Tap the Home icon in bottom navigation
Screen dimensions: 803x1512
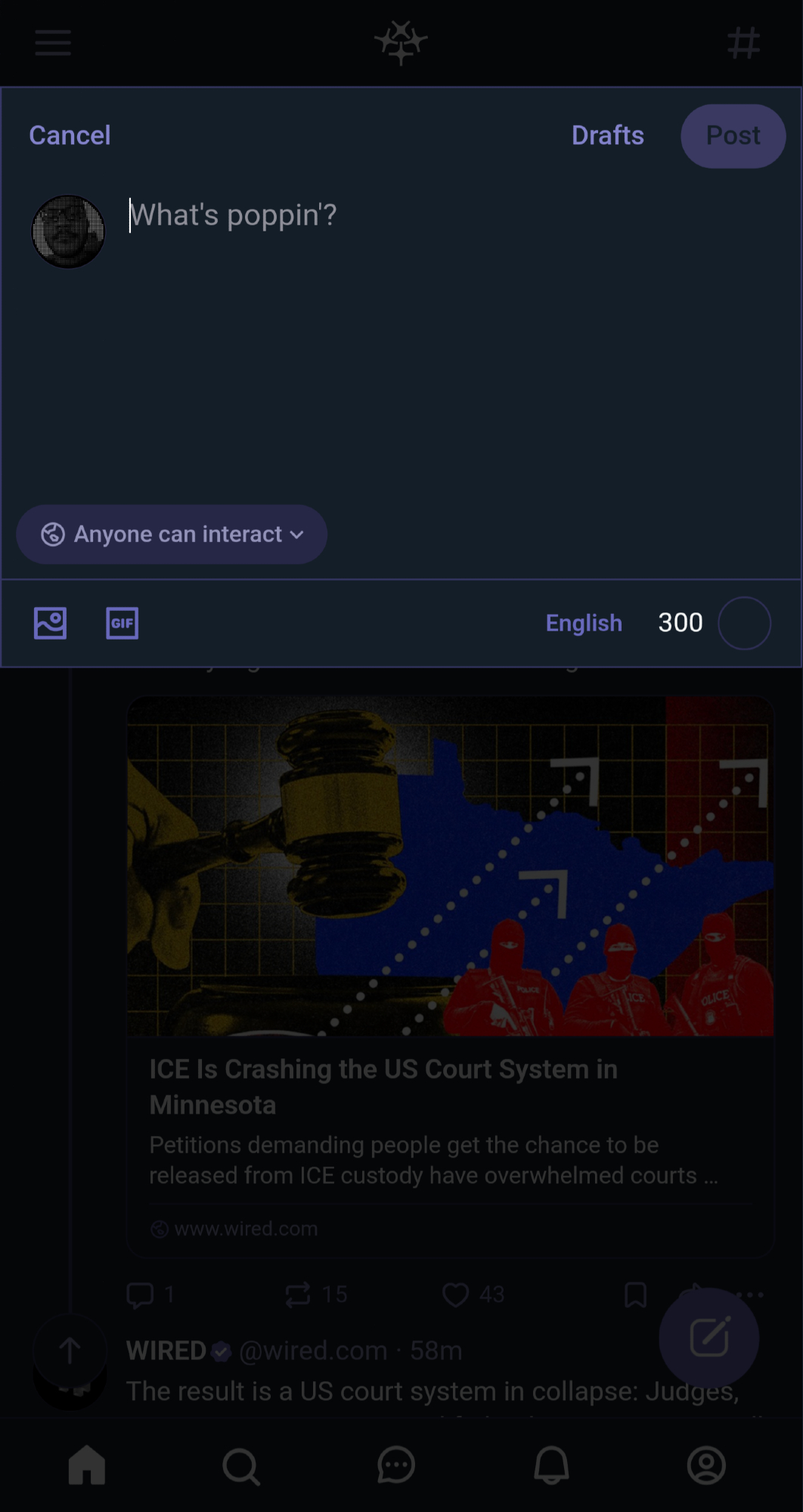87,1465
